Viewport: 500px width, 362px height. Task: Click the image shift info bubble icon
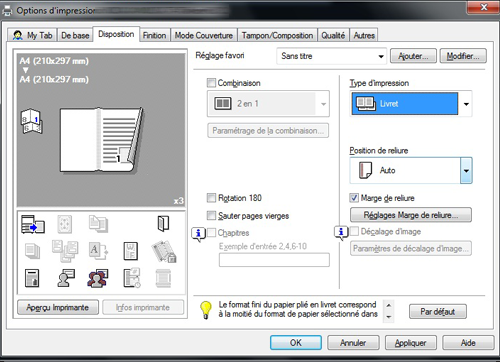(x=341, y=232)
